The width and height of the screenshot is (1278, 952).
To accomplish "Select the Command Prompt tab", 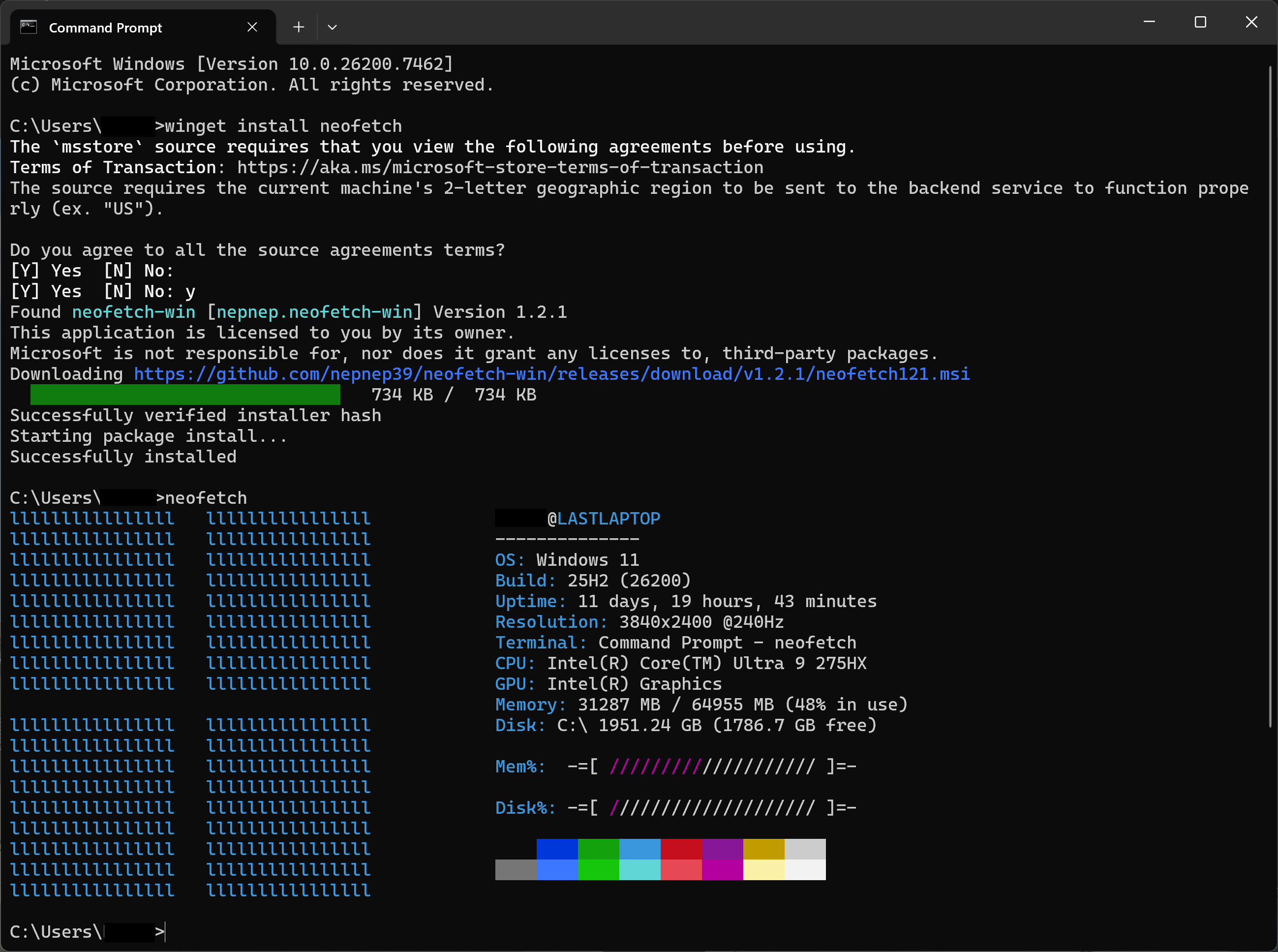I will [x=105, y=28].
